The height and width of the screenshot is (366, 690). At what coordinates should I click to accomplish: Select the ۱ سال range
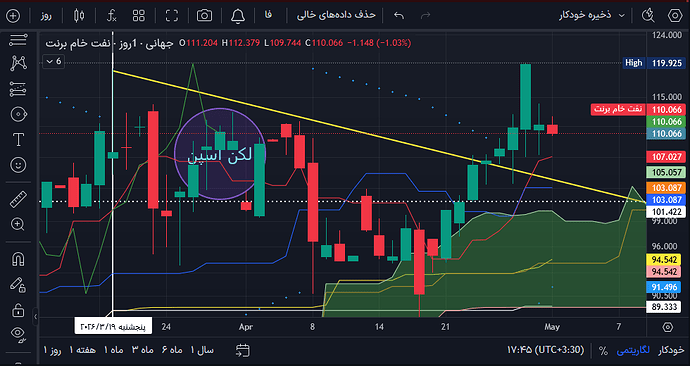pyautogui.click(x=202, y=350)
